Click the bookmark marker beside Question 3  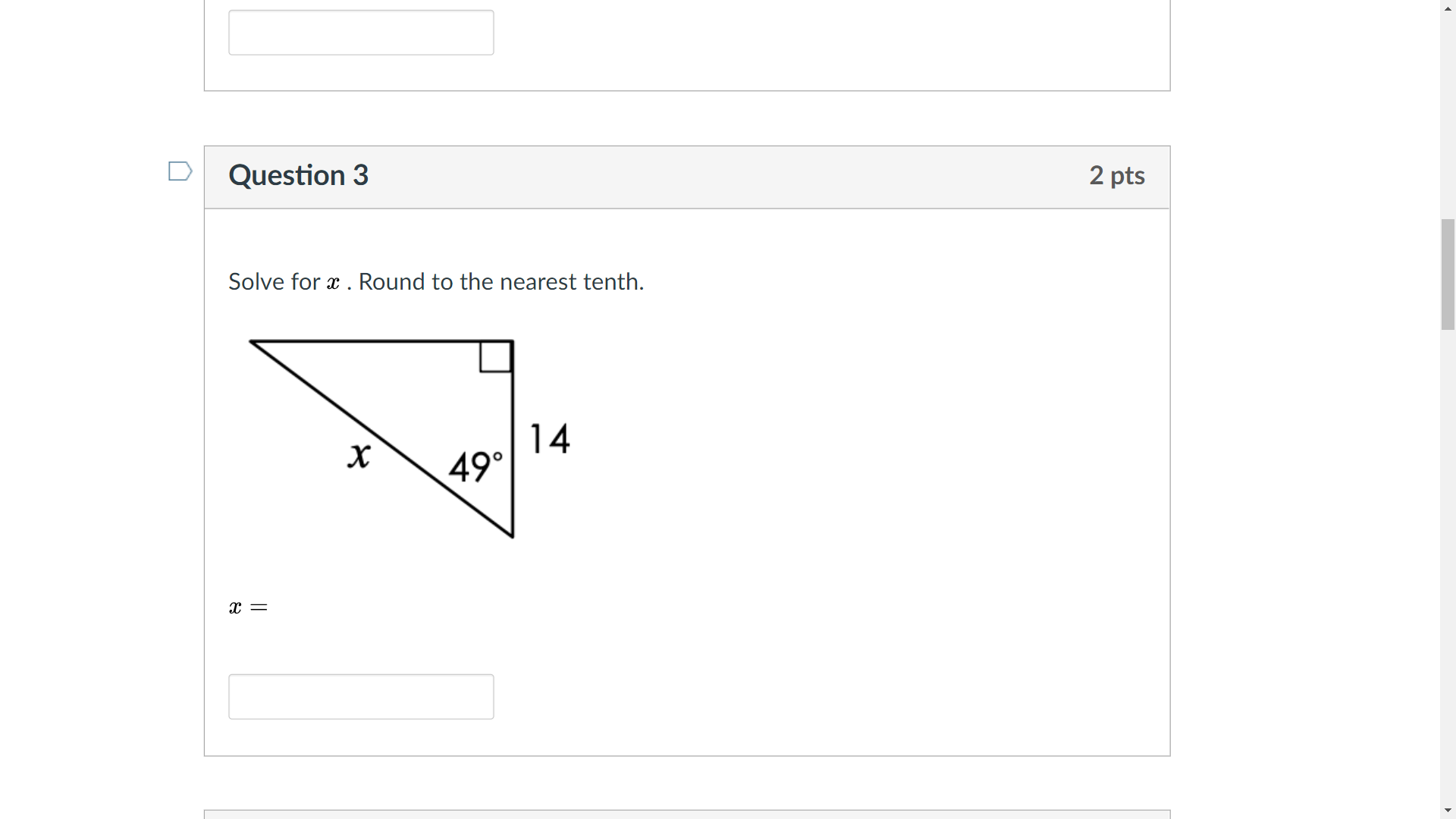180,171
